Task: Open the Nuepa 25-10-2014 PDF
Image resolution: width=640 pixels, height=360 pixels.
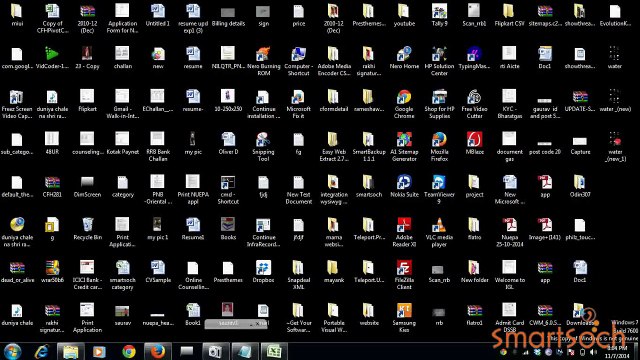Action: 509,225
